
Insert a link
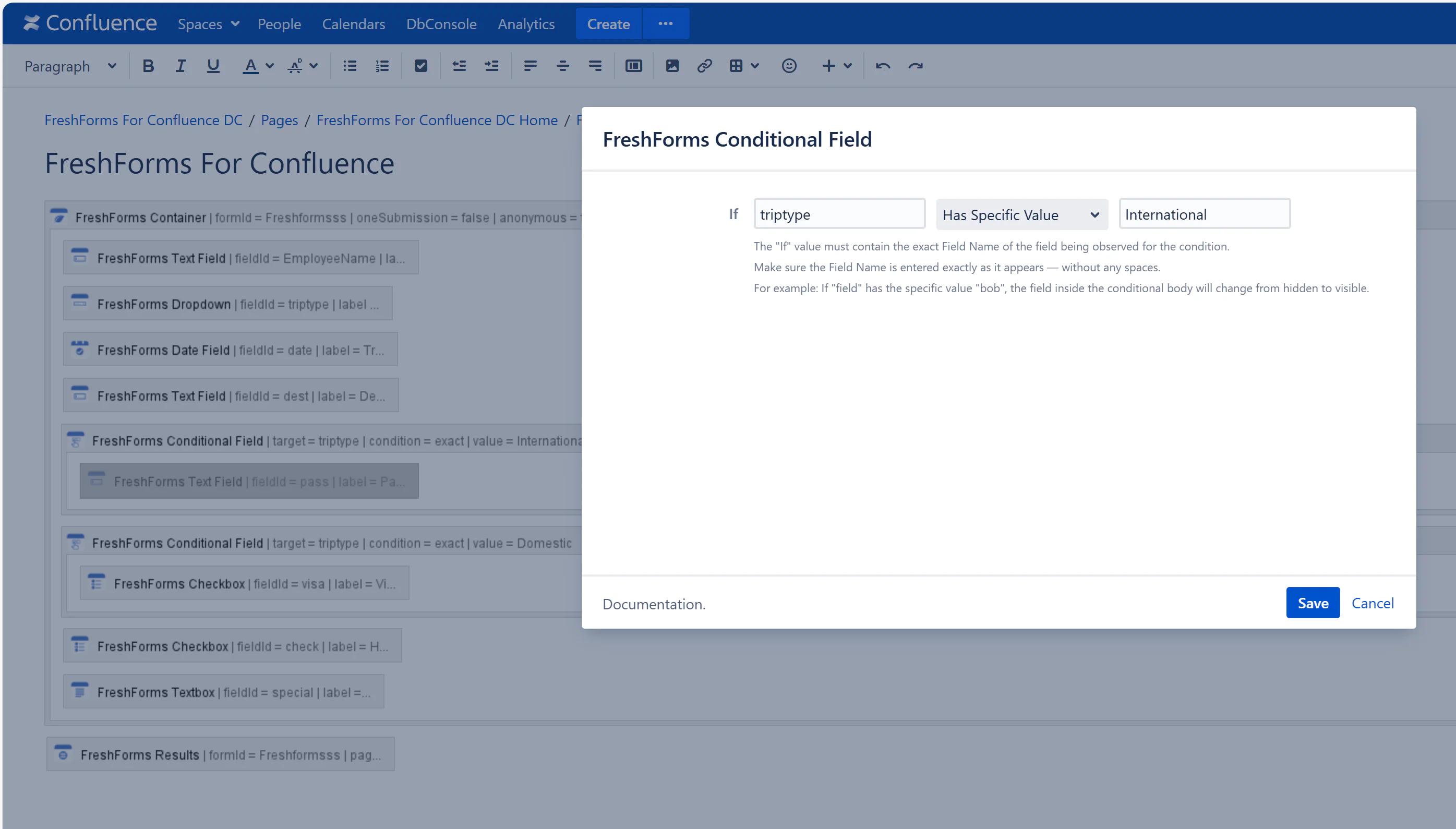pyautogui.click(x=704, y=66)
